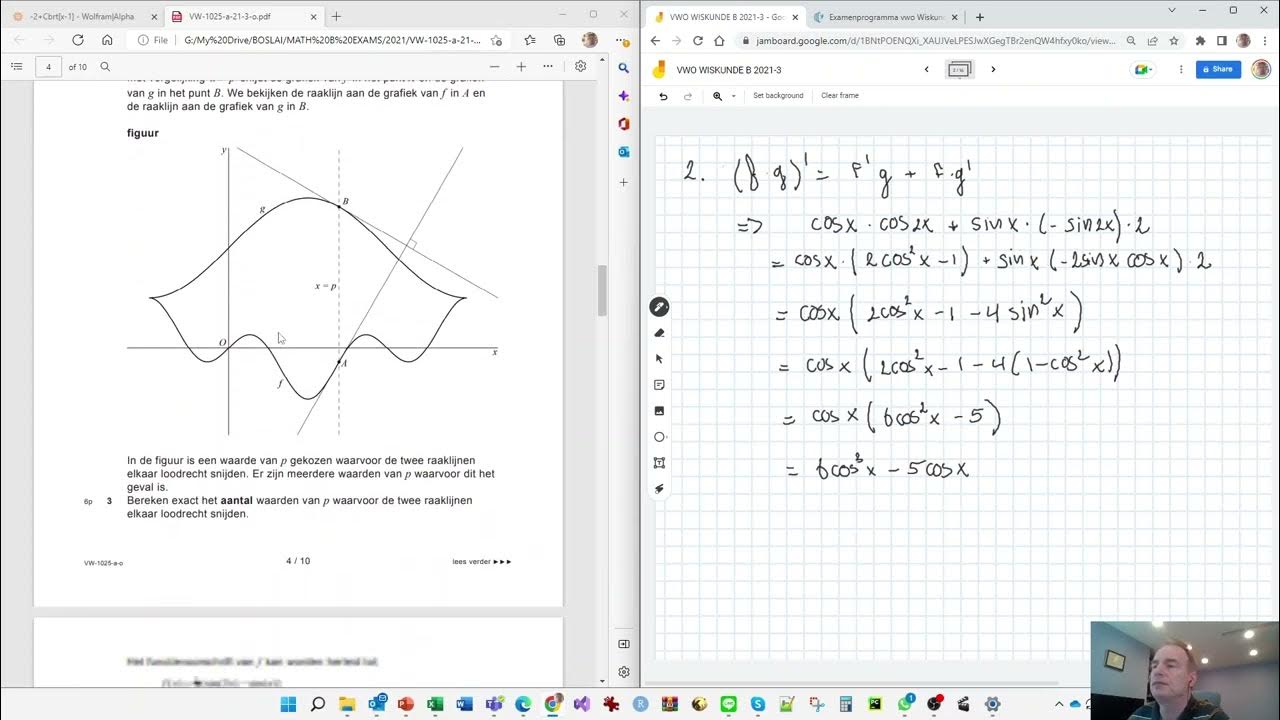Search within the PDF document
Viewport: 1280px width, 720px height.
[x=105, y=67]
